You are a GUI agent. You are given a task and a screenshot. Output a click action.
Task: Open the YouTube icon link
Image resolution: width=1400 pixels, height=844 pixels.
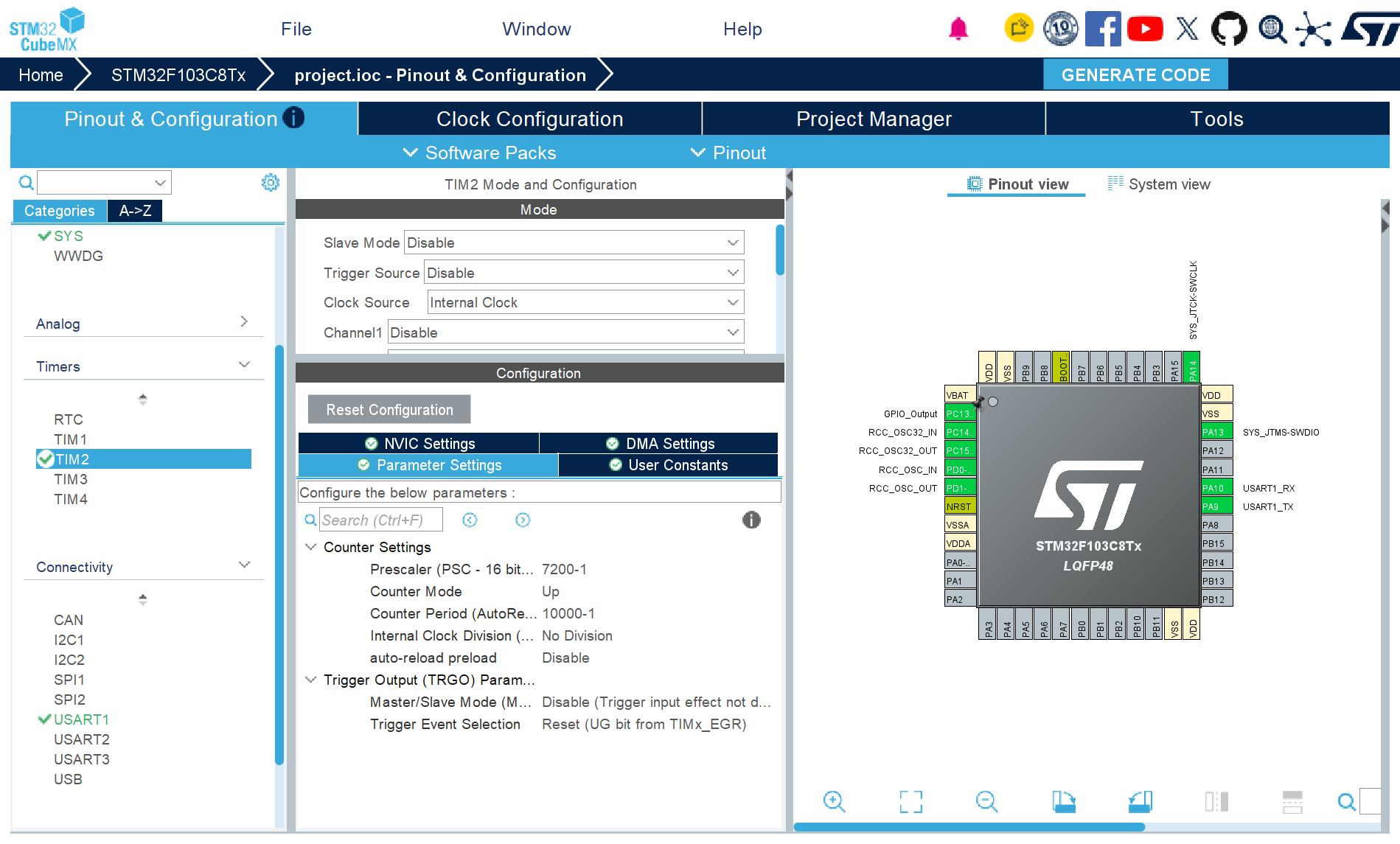click(x=1145, y=29)
